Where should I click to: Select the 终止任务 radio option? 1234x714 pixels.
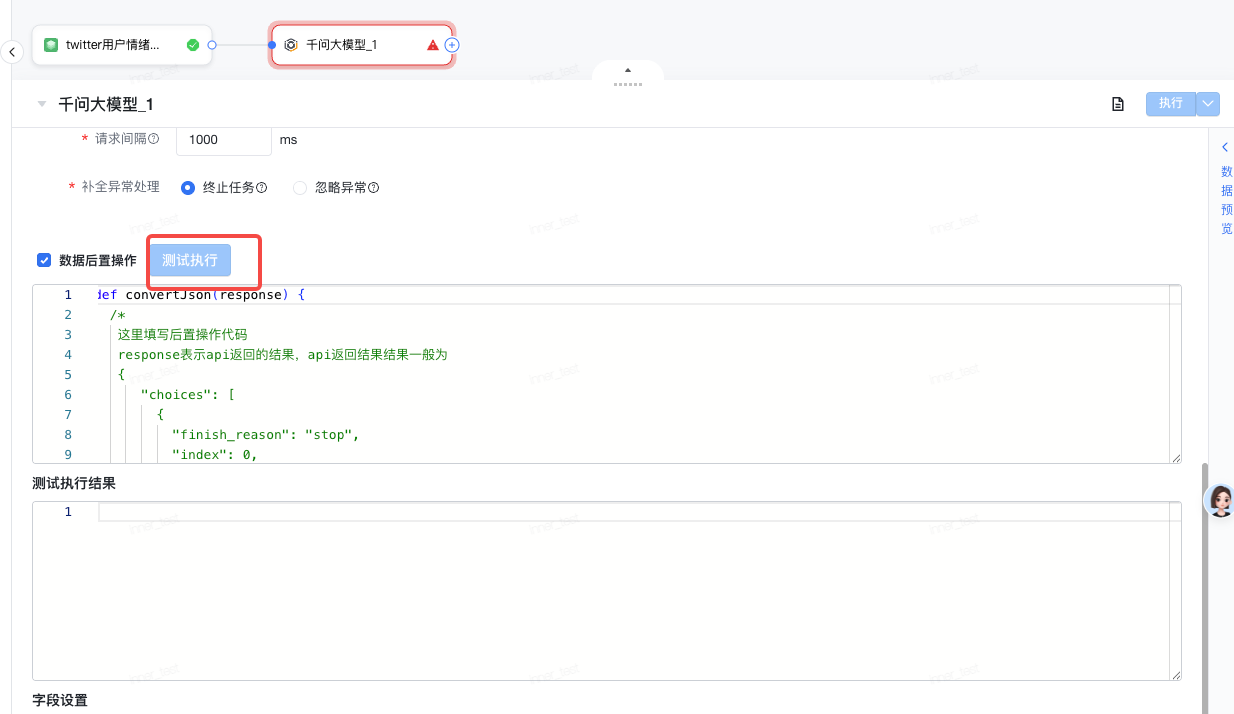(x=188, y=188)
